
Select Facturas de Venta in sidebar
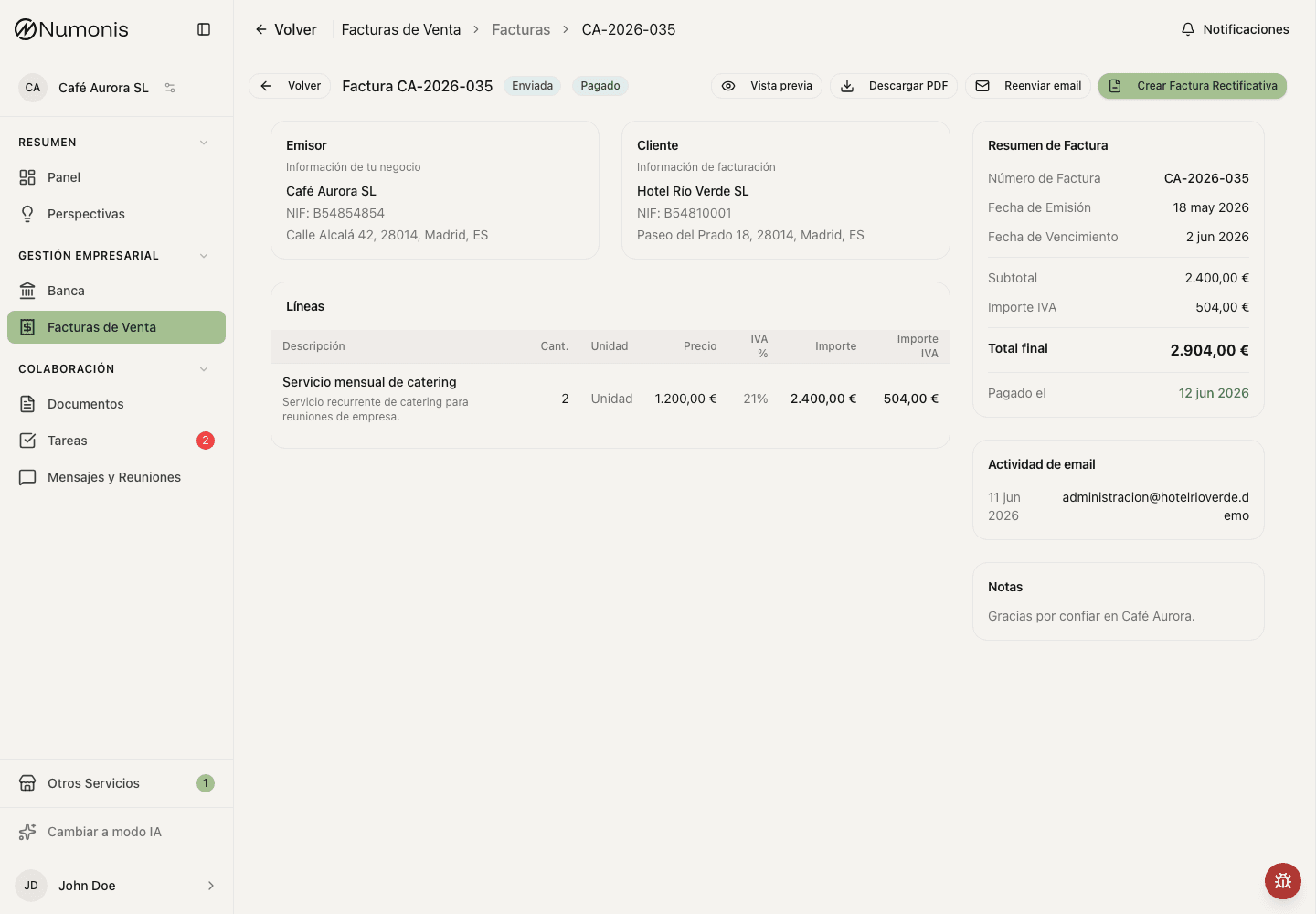(x=116, y=327)
